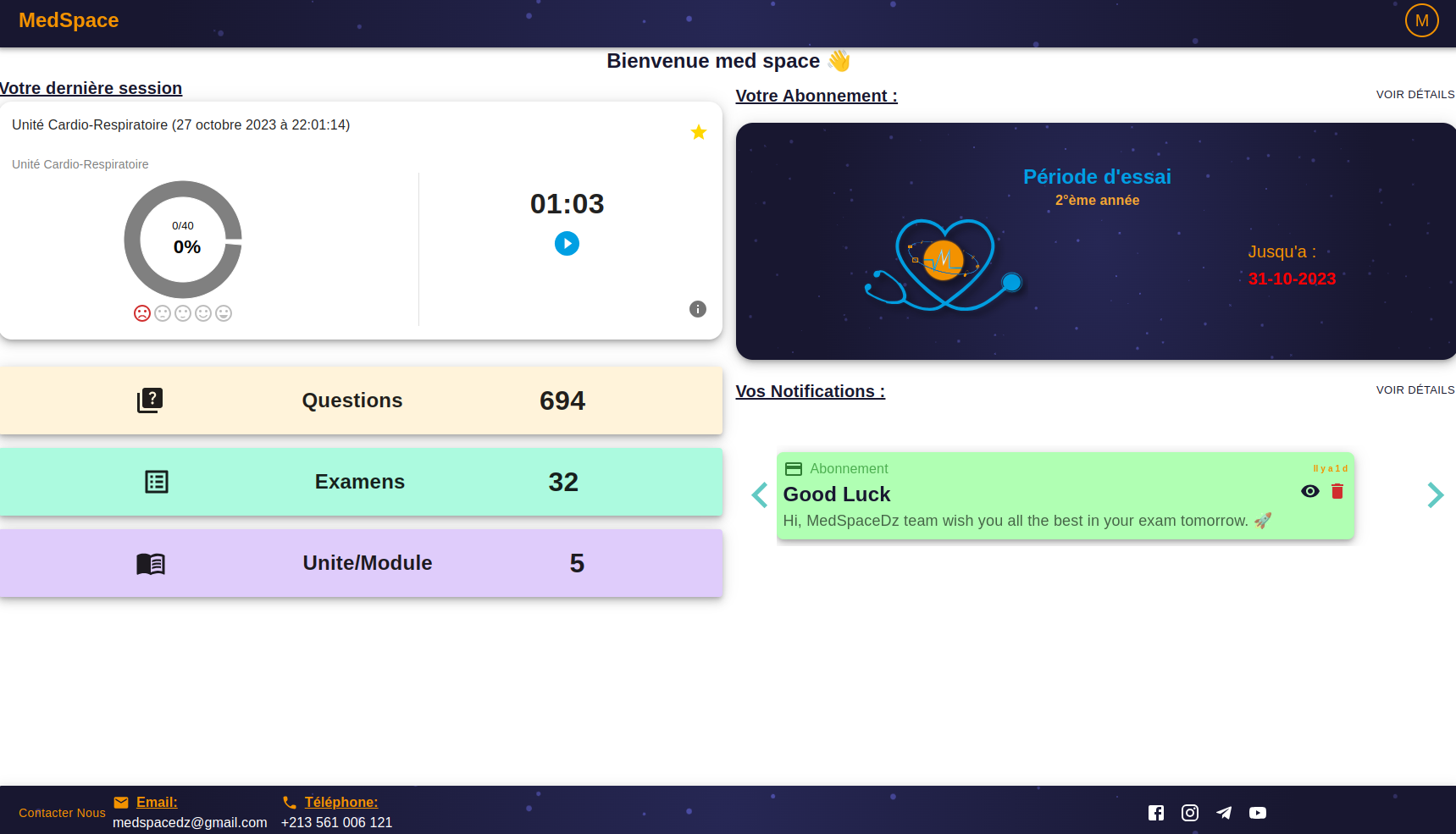Open the Unite/Module card
This screenshot has height=834, width=1456.
(x=361, y=563)
